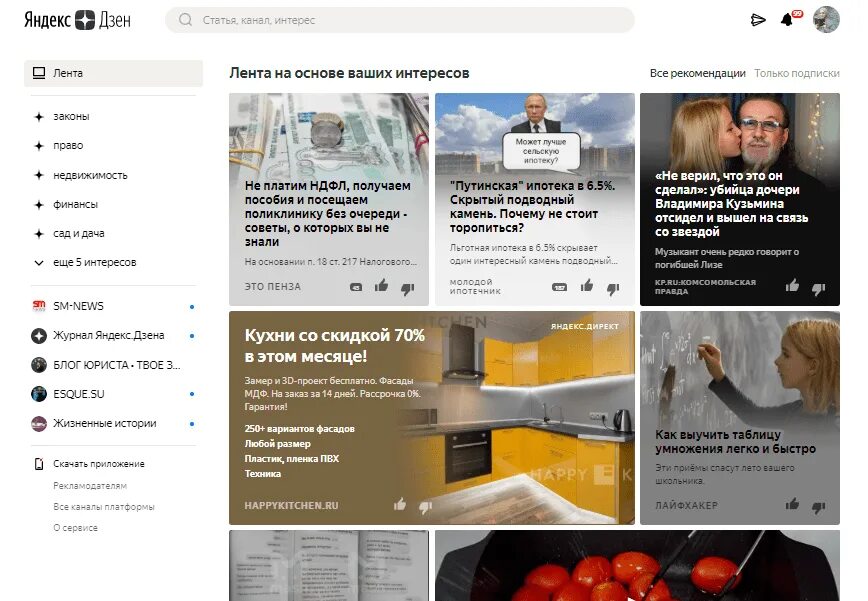Click KP.RU:КОМСОМОЛЬСКАЯ ПРАВДА source label
Screen dimensions: 868x601
[705, 287]
